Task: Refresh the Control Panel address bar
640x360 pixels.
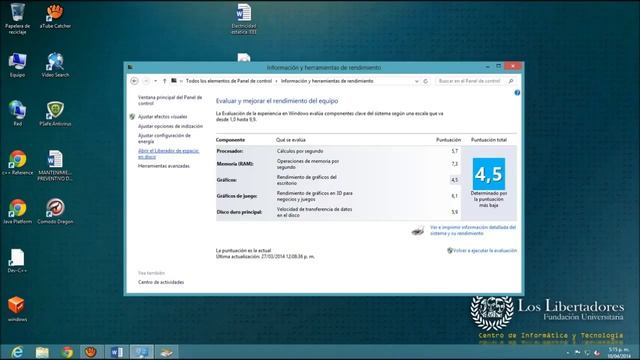Action: pos(425,81)
